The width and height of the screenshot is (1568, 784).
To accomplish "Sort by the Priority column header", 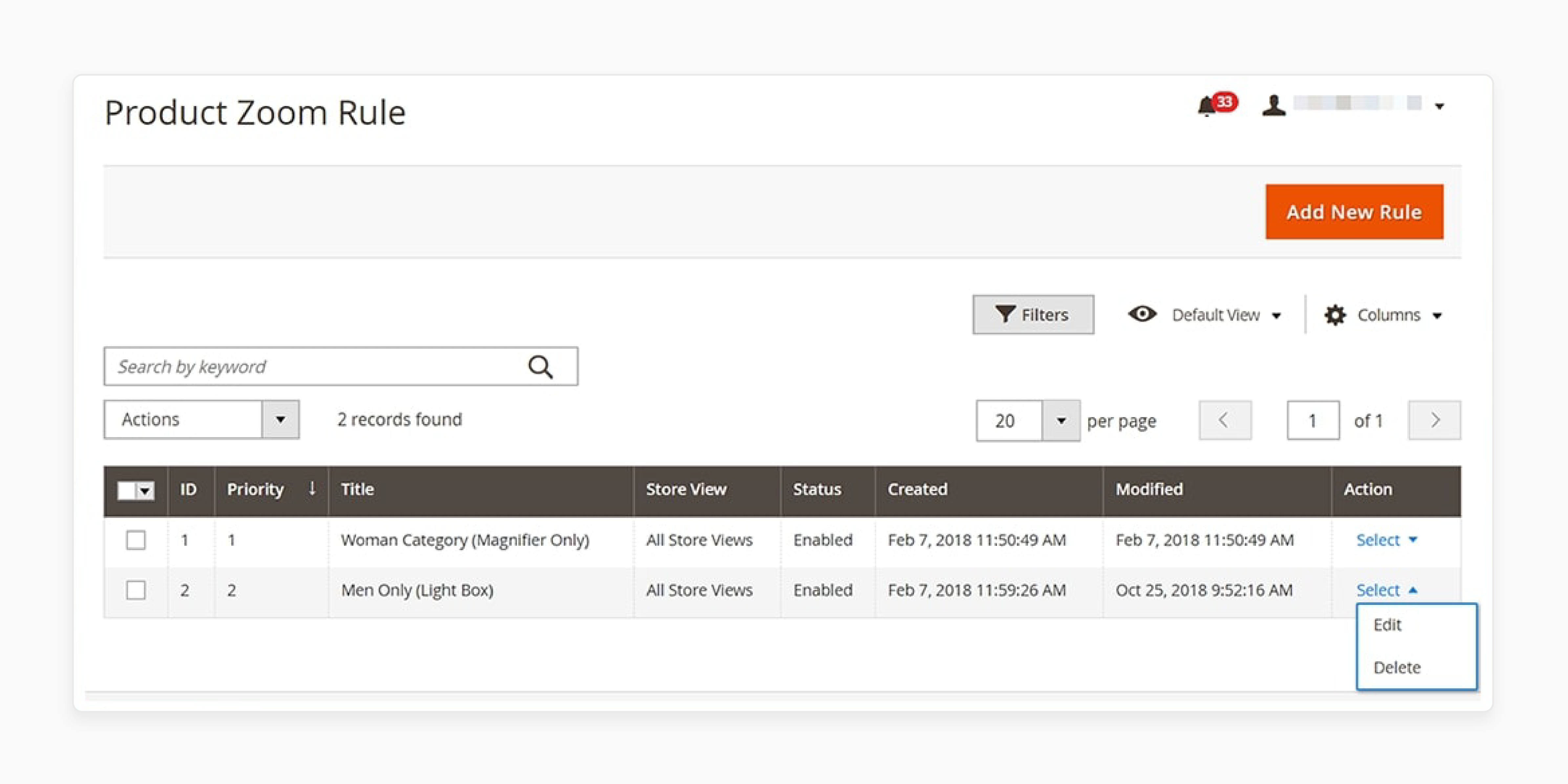I will point(256,489).
